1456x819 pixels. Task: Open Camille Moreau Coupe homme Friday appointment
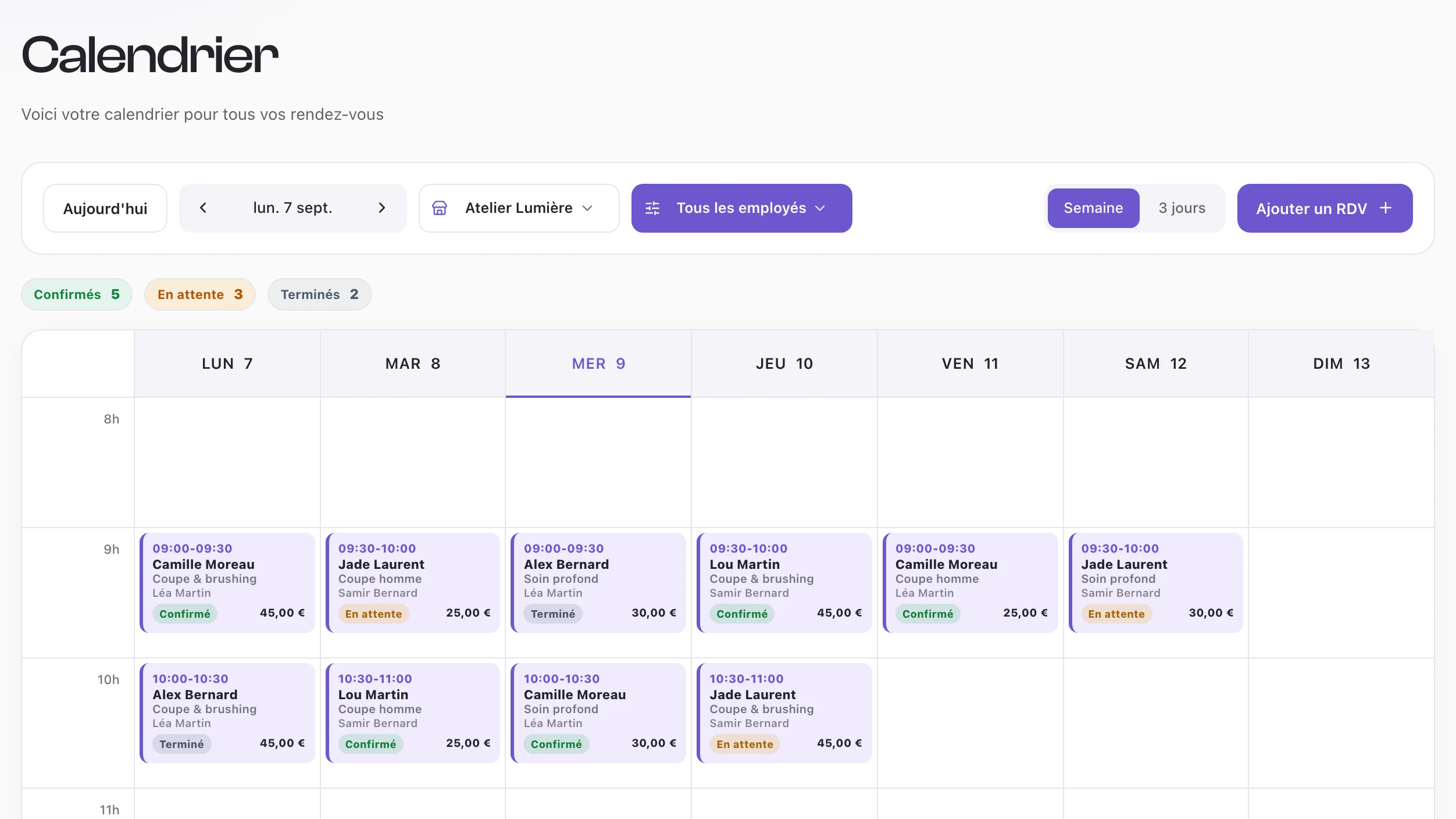coord(970,582)
